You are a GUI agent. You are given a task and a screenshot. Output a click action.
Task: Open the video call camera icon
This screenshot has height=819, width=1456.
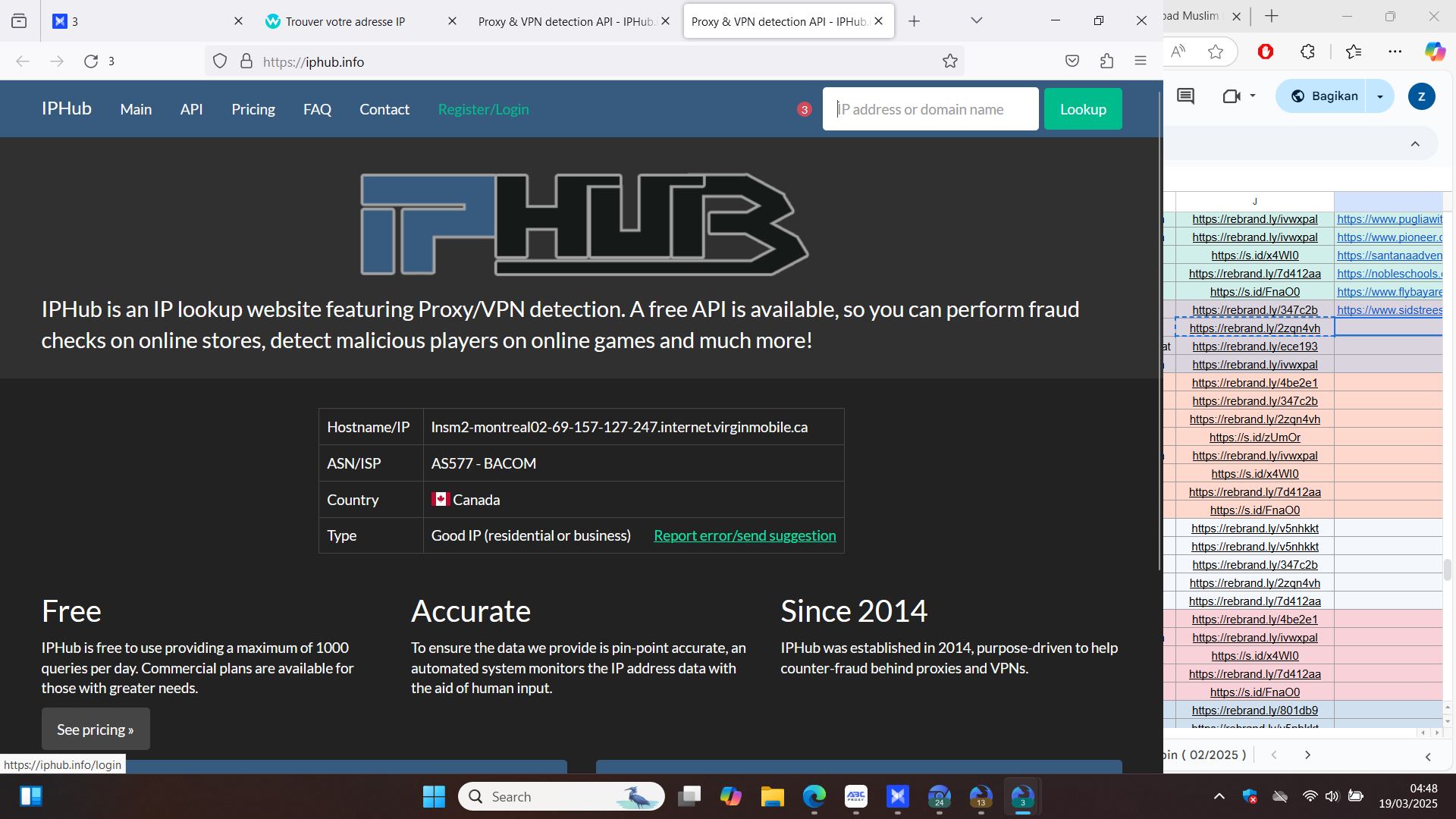(x=1232, y=96)
